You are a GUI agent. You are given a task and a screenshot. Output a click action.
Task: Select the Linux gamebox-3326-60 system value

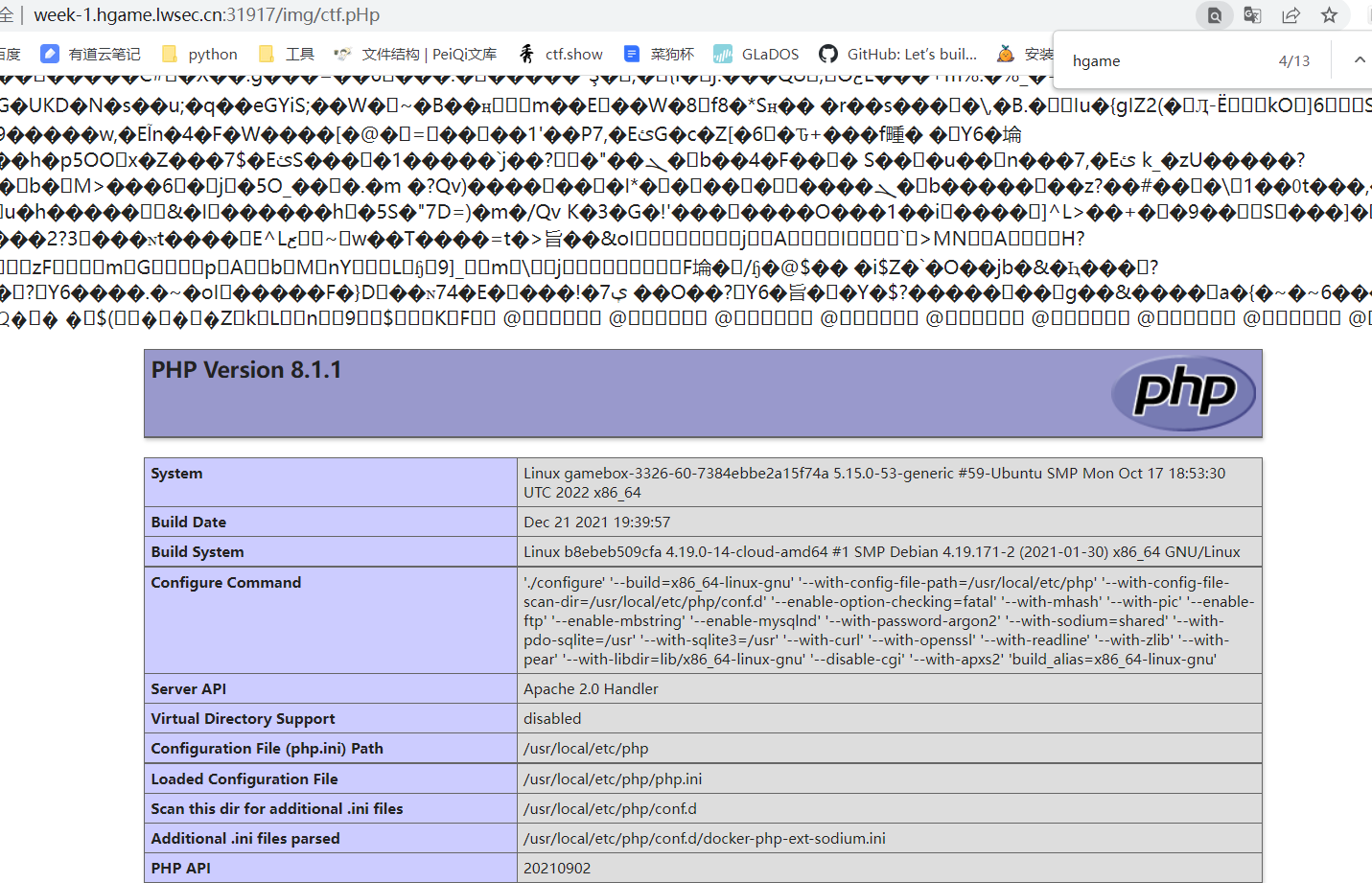(x=874, y=482)
